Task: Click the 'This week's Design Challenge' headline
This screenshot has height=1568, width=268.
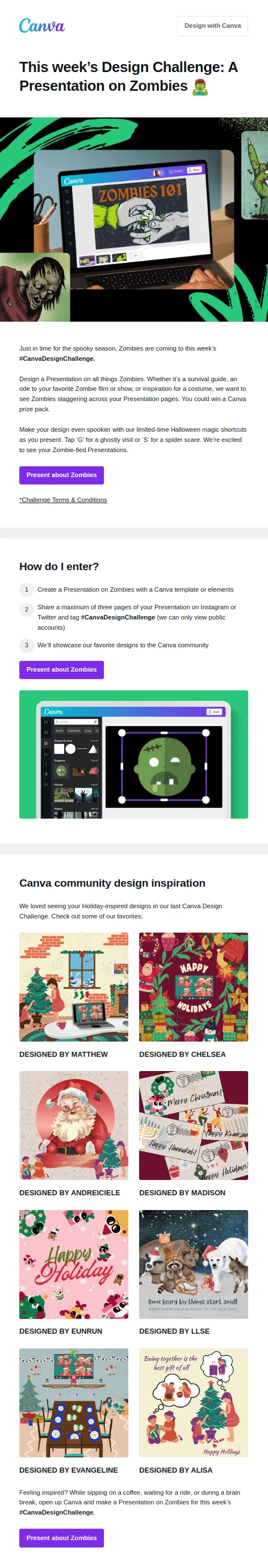Action: 128,77
